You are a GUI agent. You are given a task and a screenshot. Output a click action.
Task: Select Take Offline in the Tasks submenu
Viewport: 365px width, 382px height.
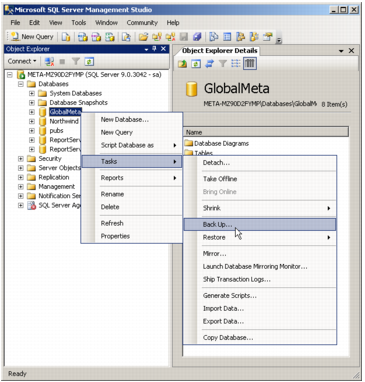(x=260, y=179)
